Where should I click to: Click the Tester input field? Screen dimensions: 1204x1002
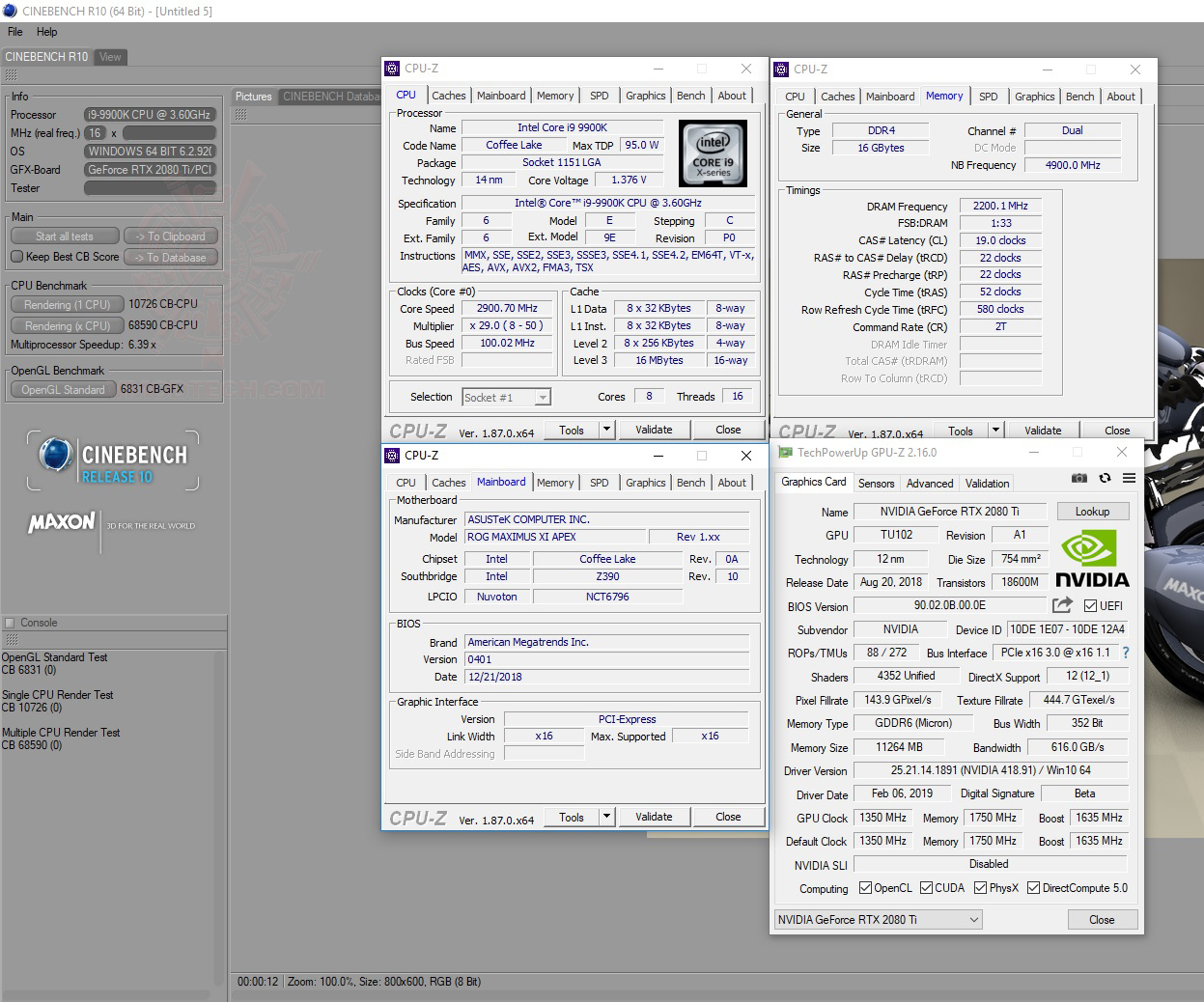pos(150,188)
